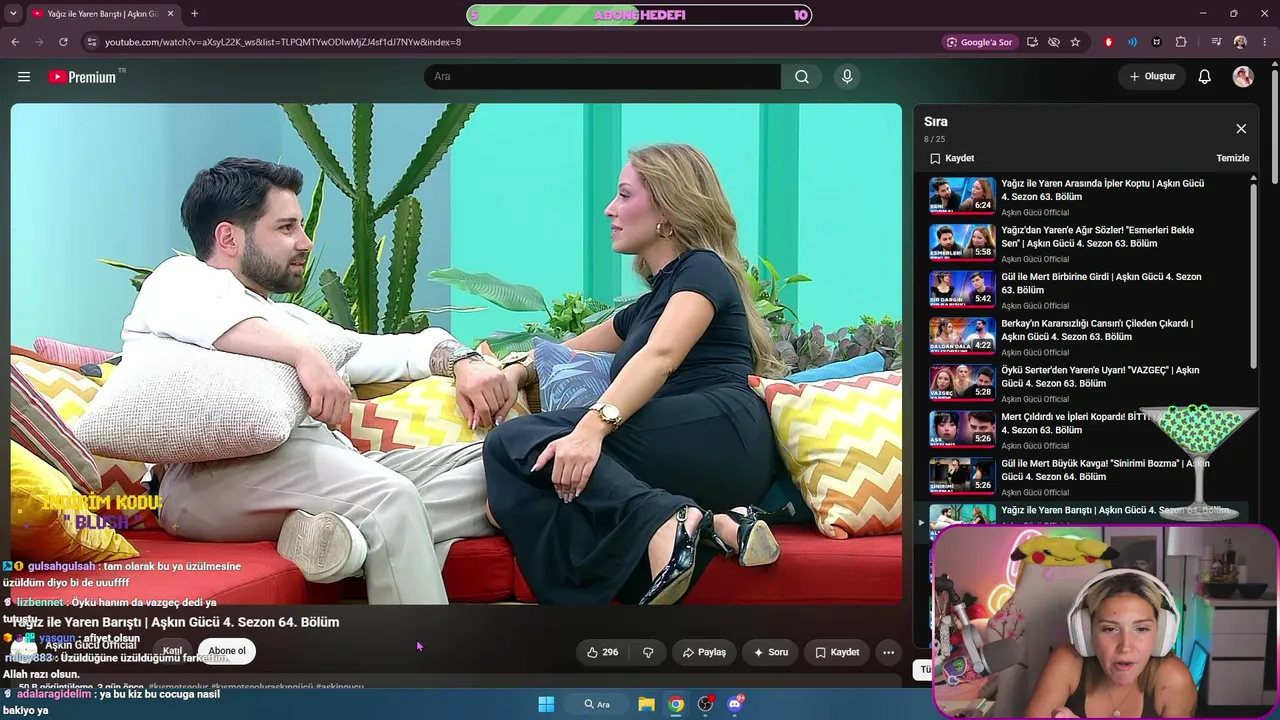The width and height of the screenshot is (1280, 720).
Task: Save the video with Kaydet button below player
Action: click(x=837, y=652)
